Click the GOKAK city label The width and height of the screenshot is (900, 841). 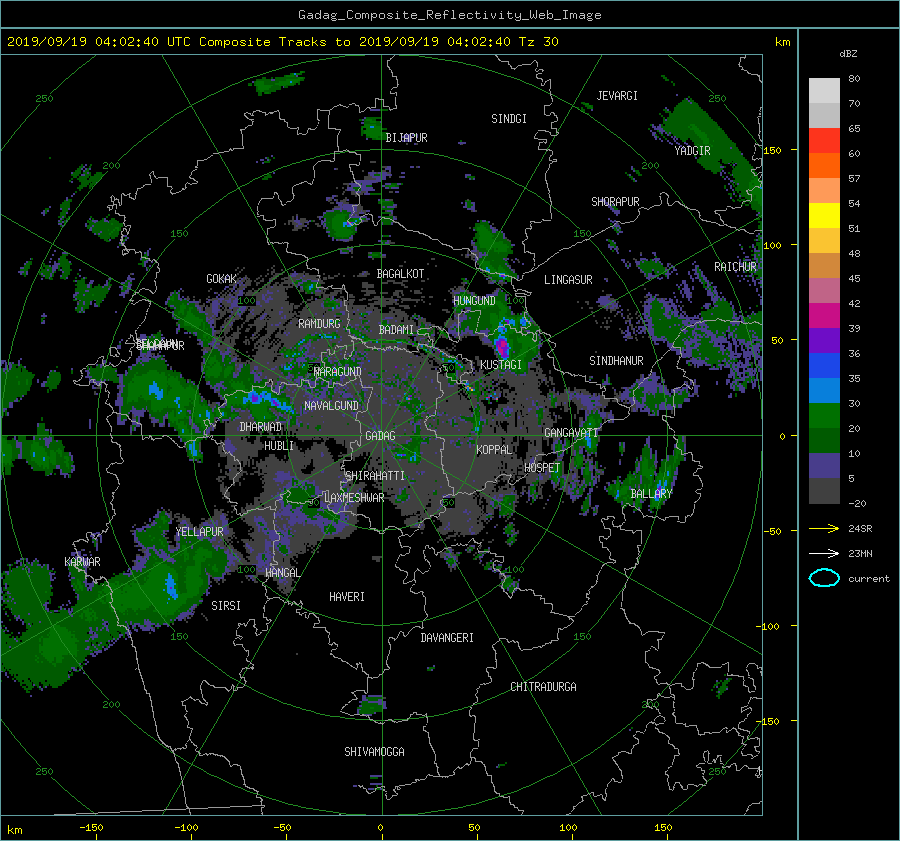click(221, 279)
